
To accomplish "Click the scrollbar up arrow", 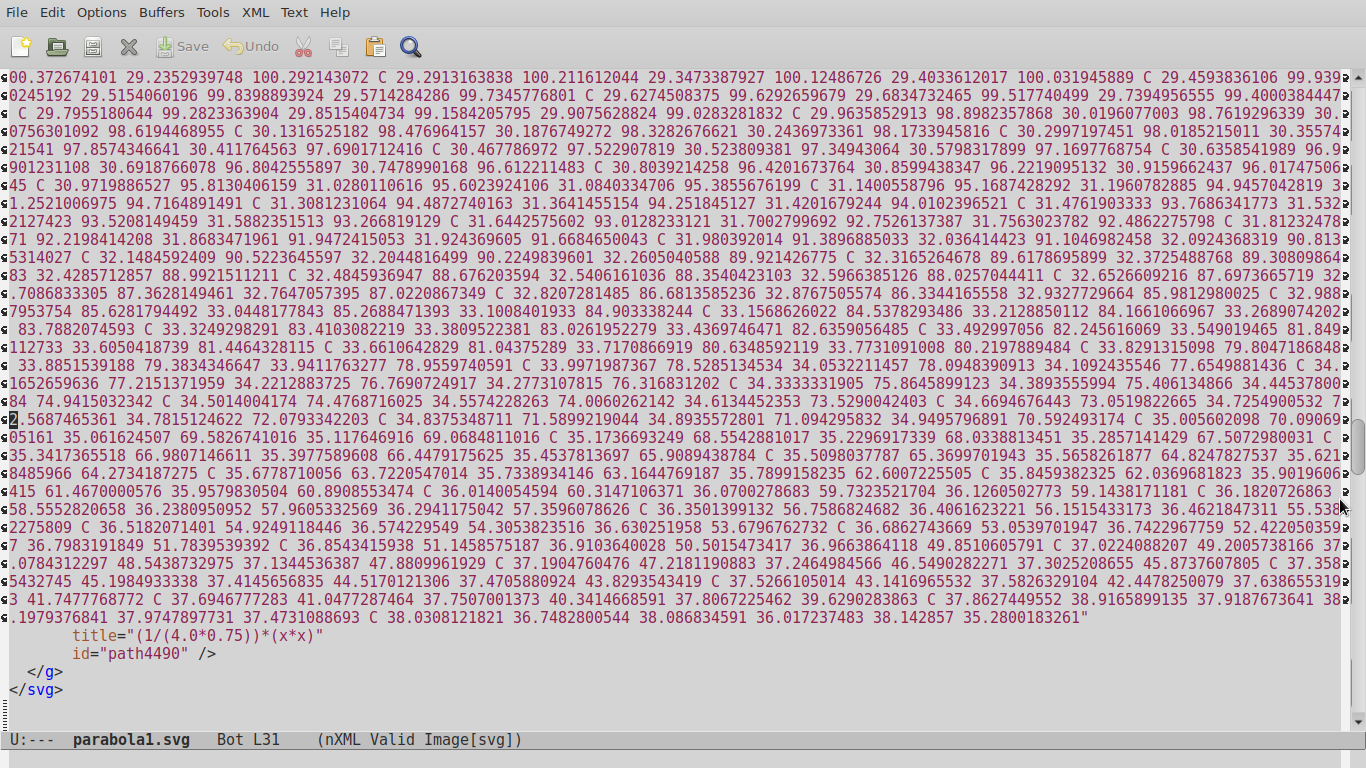I will 1358,76.
